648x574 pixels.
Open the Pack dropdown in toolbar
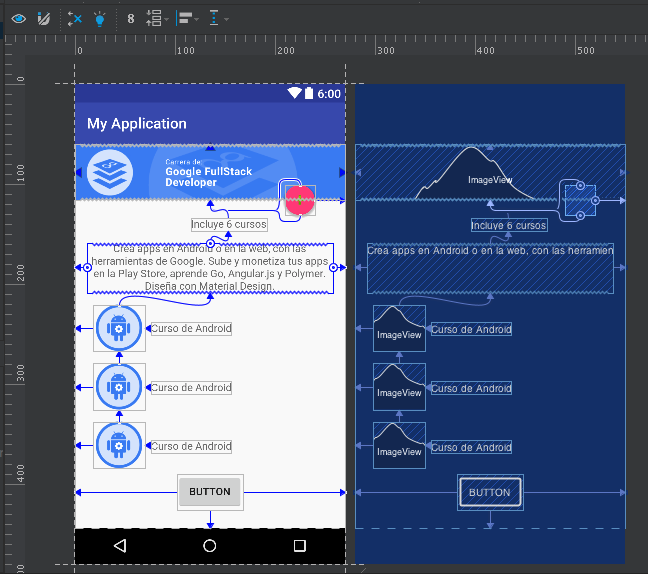pyautogui.click(x=155, y=18)
